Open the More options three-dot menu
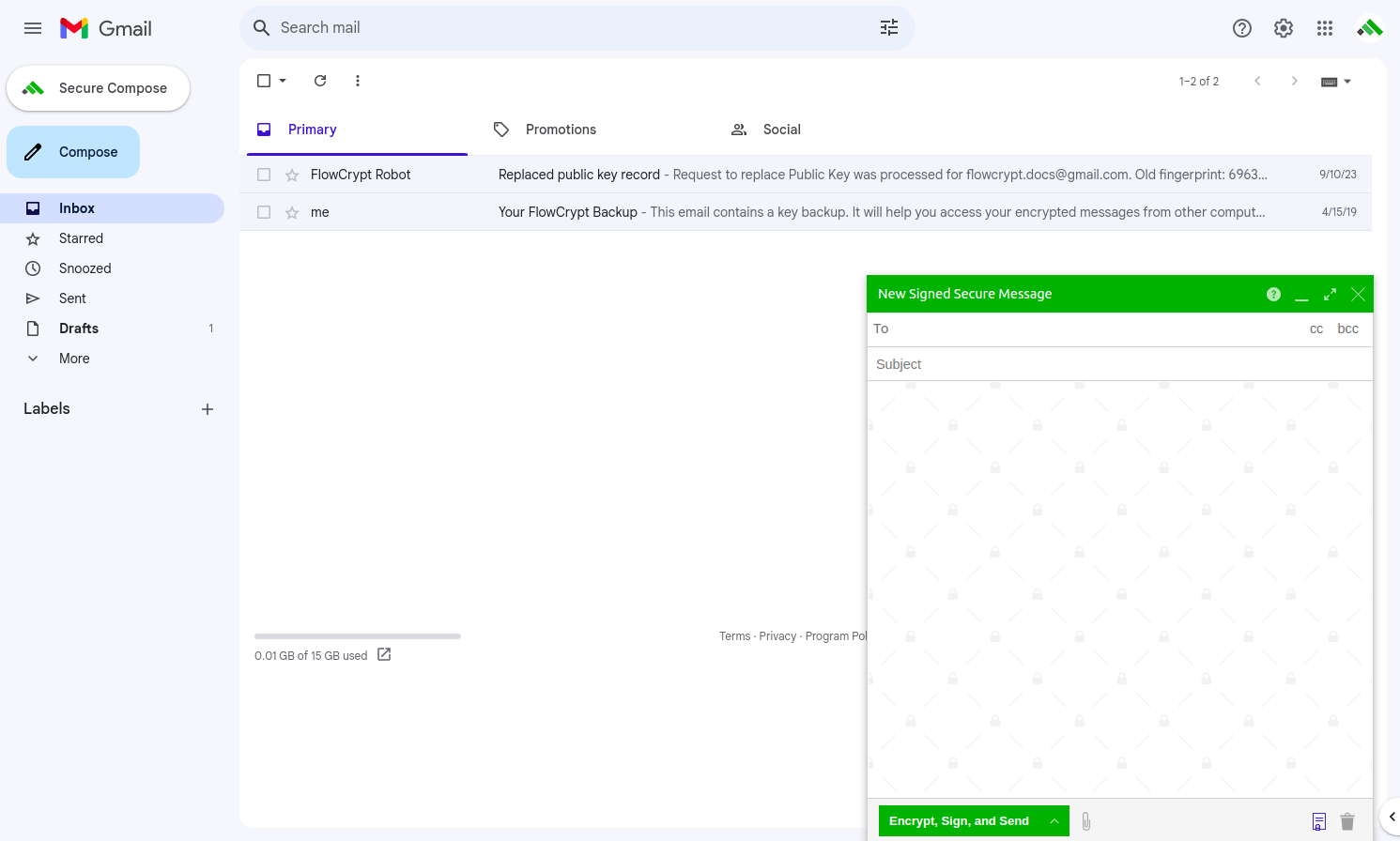Viewport: 1400px width, 841px height. pos(358,81)
